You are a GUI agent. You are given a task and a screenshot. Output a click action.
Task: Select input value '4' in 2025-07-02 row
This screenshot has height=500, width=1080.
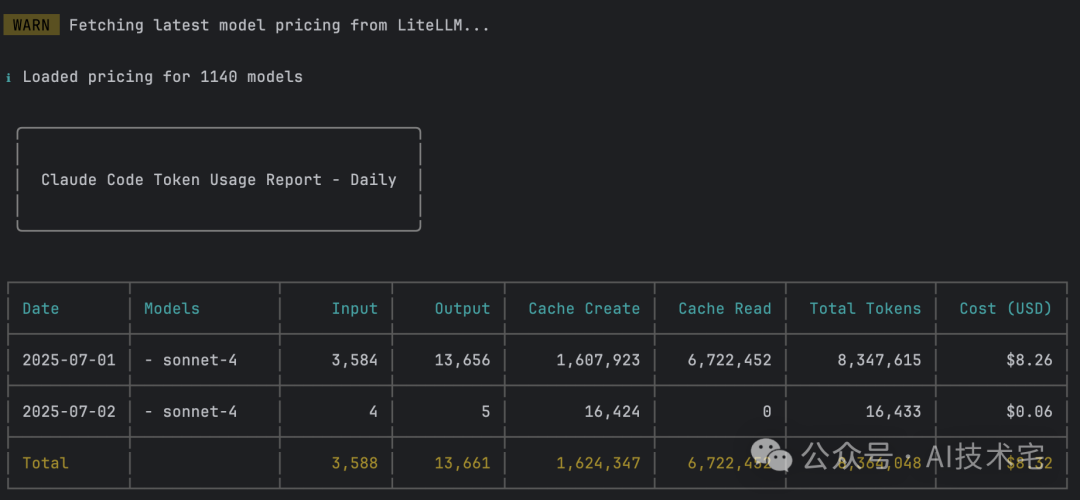tap(373, 412)
